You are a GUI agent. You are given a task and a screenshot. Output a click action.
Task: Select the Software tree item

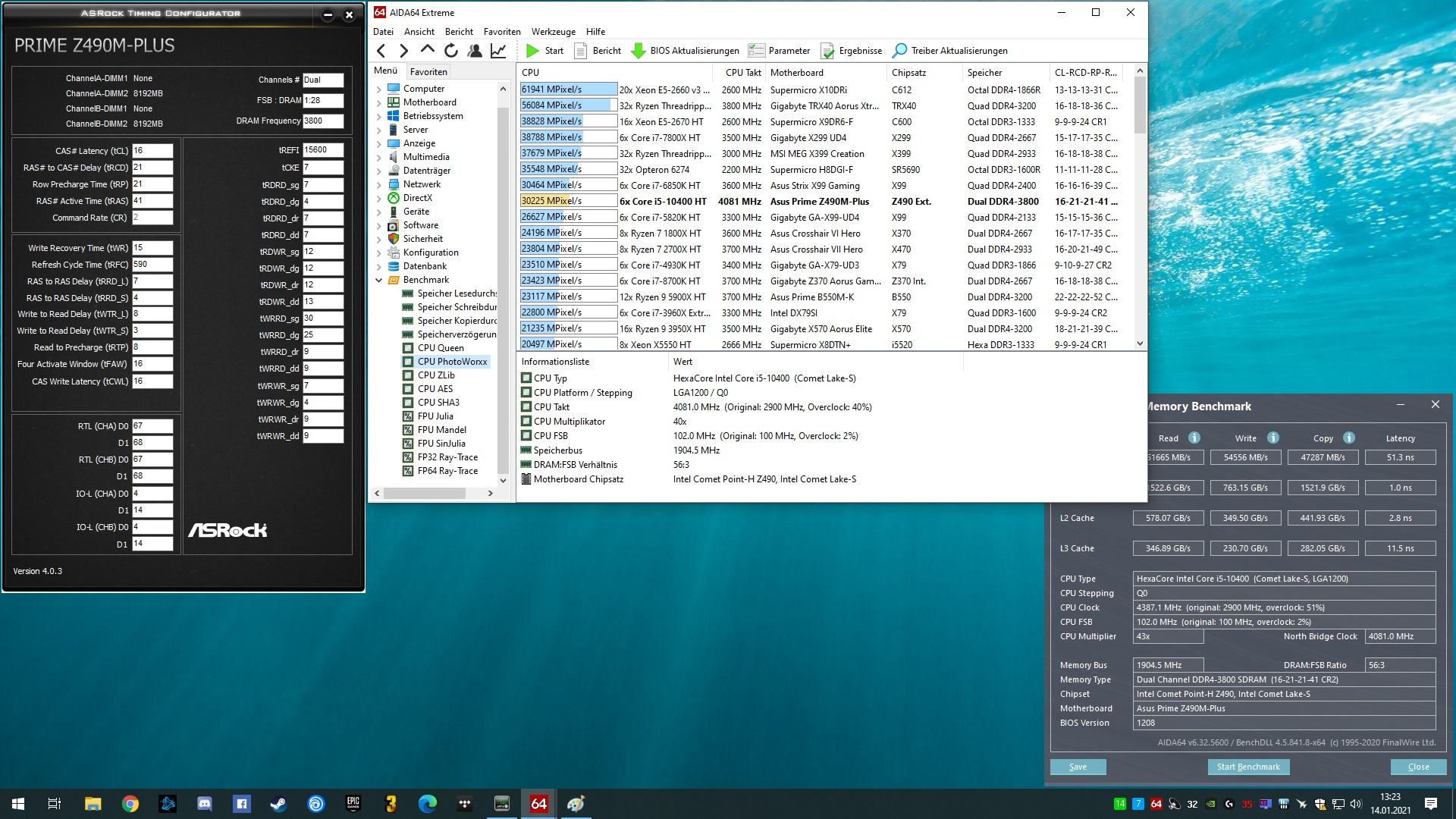[420, 225]
